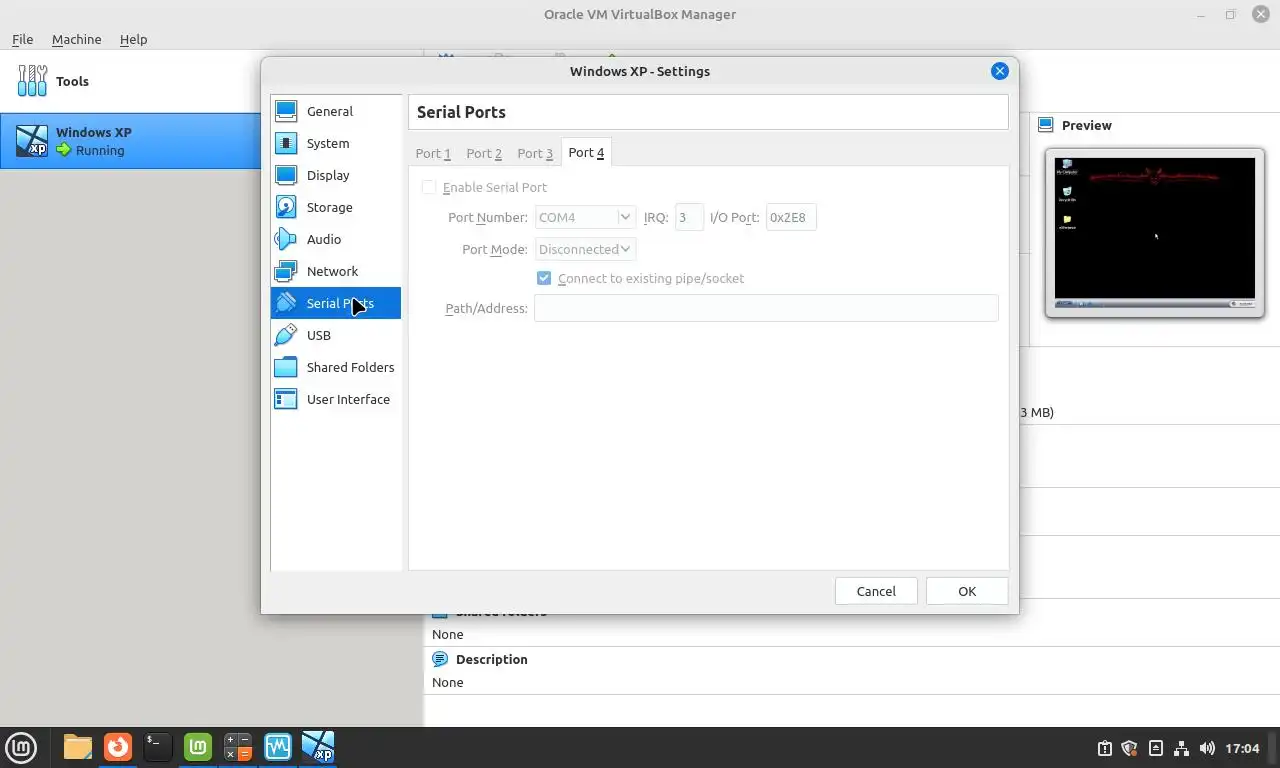Click the Description heading text
1280x768 pixels.
coord(492,659)
